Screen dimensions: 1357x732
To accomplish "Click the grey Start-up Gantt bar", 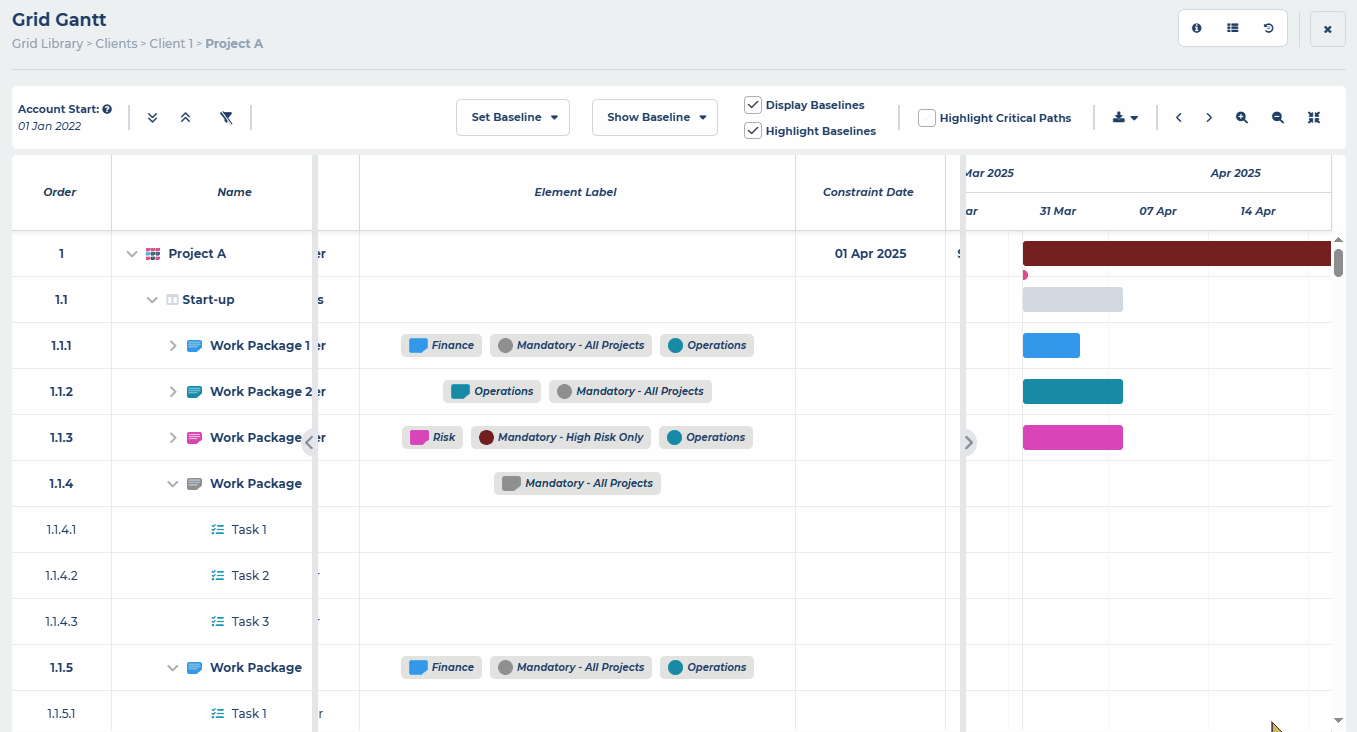I will point(1073,300).
